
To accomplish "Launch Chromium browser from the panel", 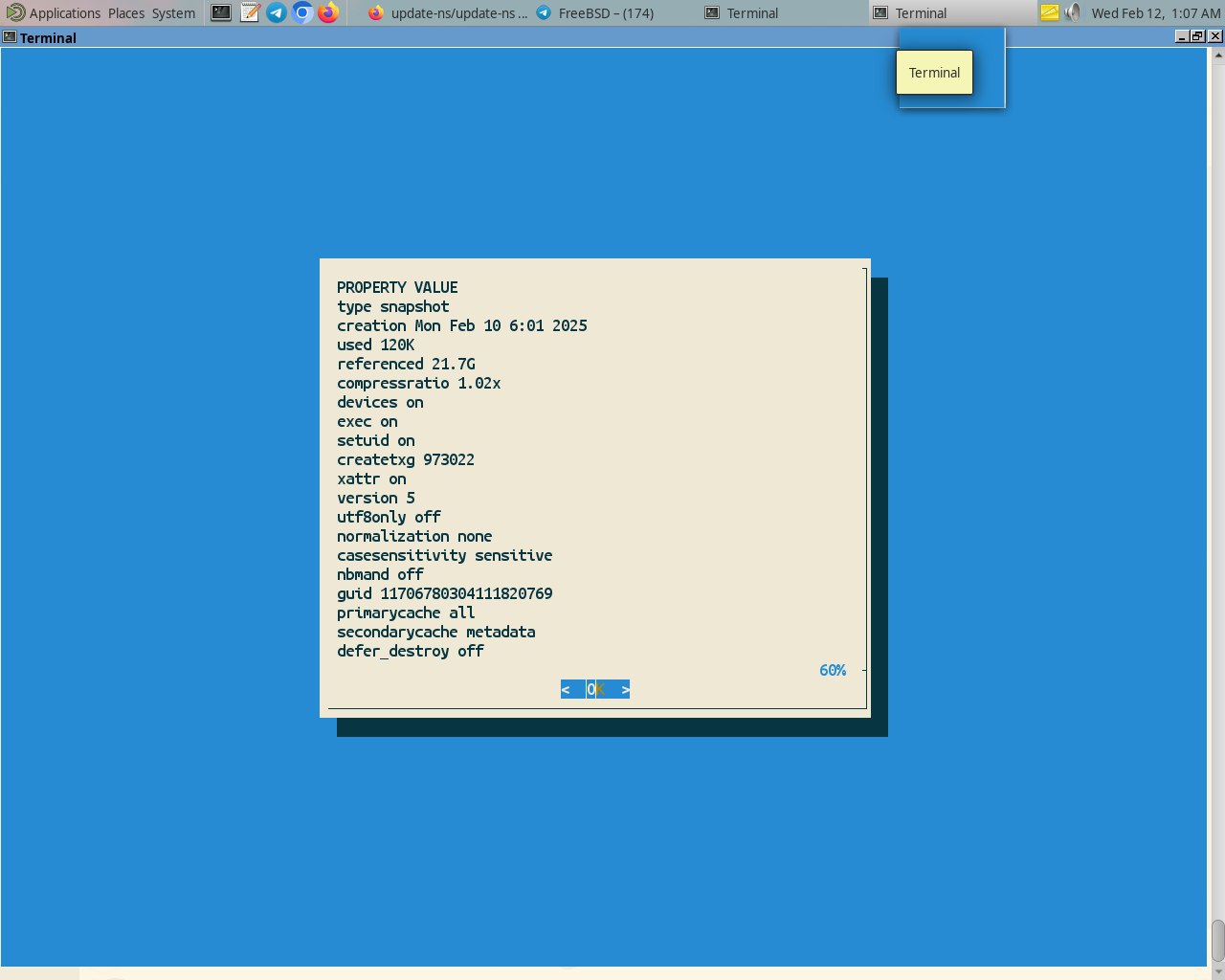I will (x=302, y=12).
